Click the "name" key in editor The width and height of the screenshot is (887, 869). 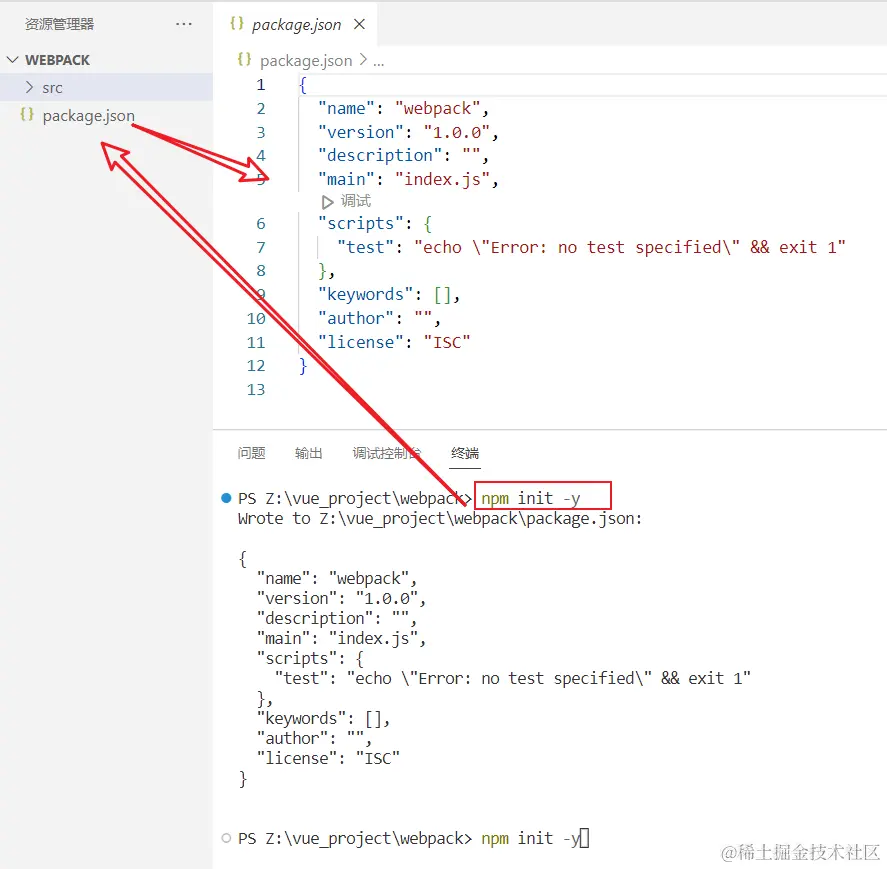pos(346,109)
